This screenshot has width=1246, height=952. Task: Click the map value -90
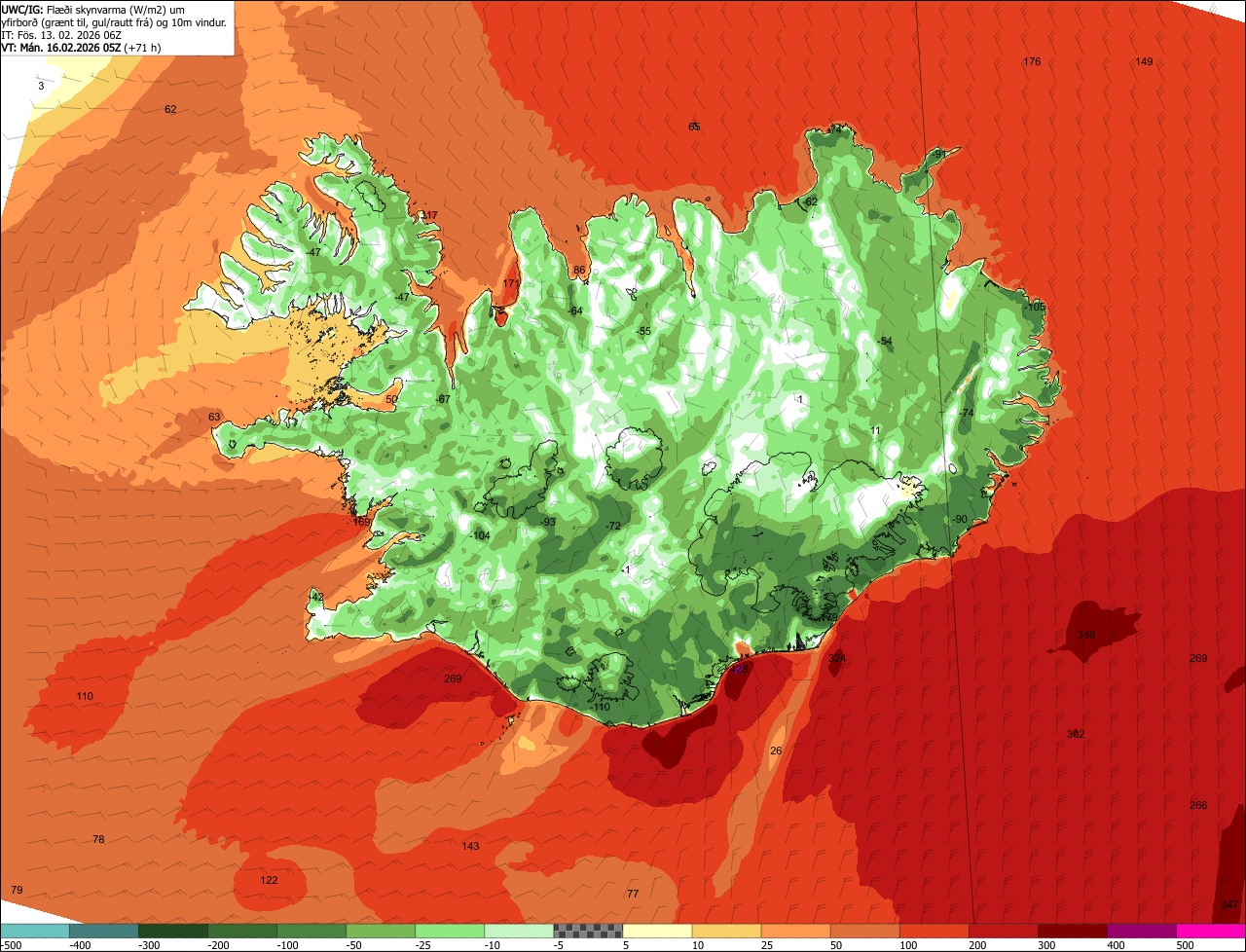coord(959,520)
